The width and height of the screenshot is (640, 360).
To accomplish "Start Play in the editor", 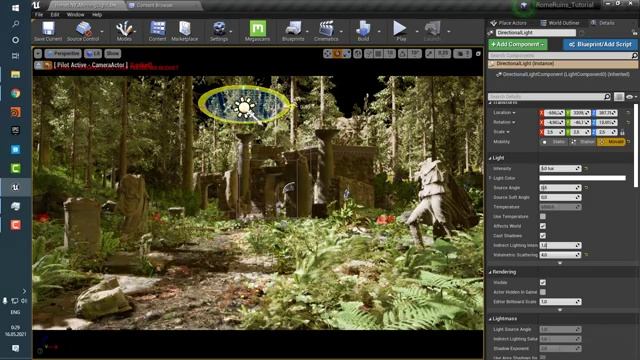I will [400, 31].
